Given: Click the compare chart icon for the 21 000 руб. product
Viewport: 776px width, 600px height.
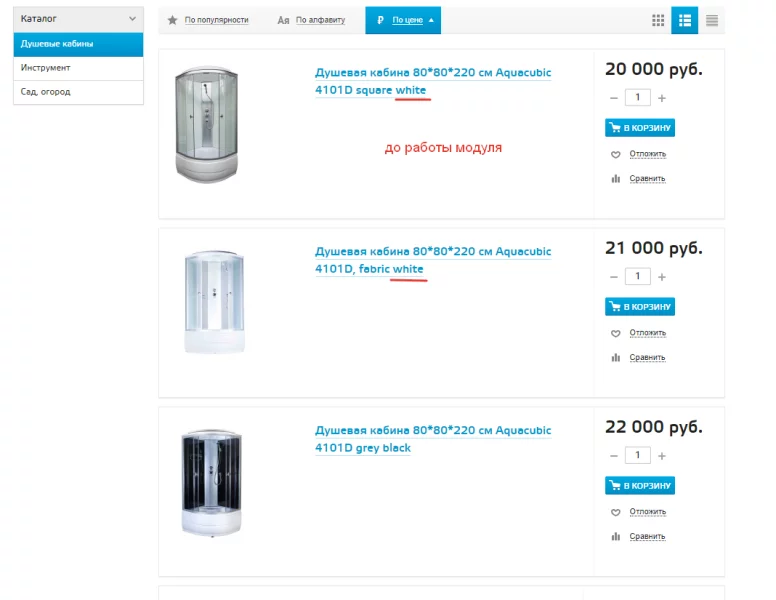Looking at the screenshot, I should pos(615,357).
